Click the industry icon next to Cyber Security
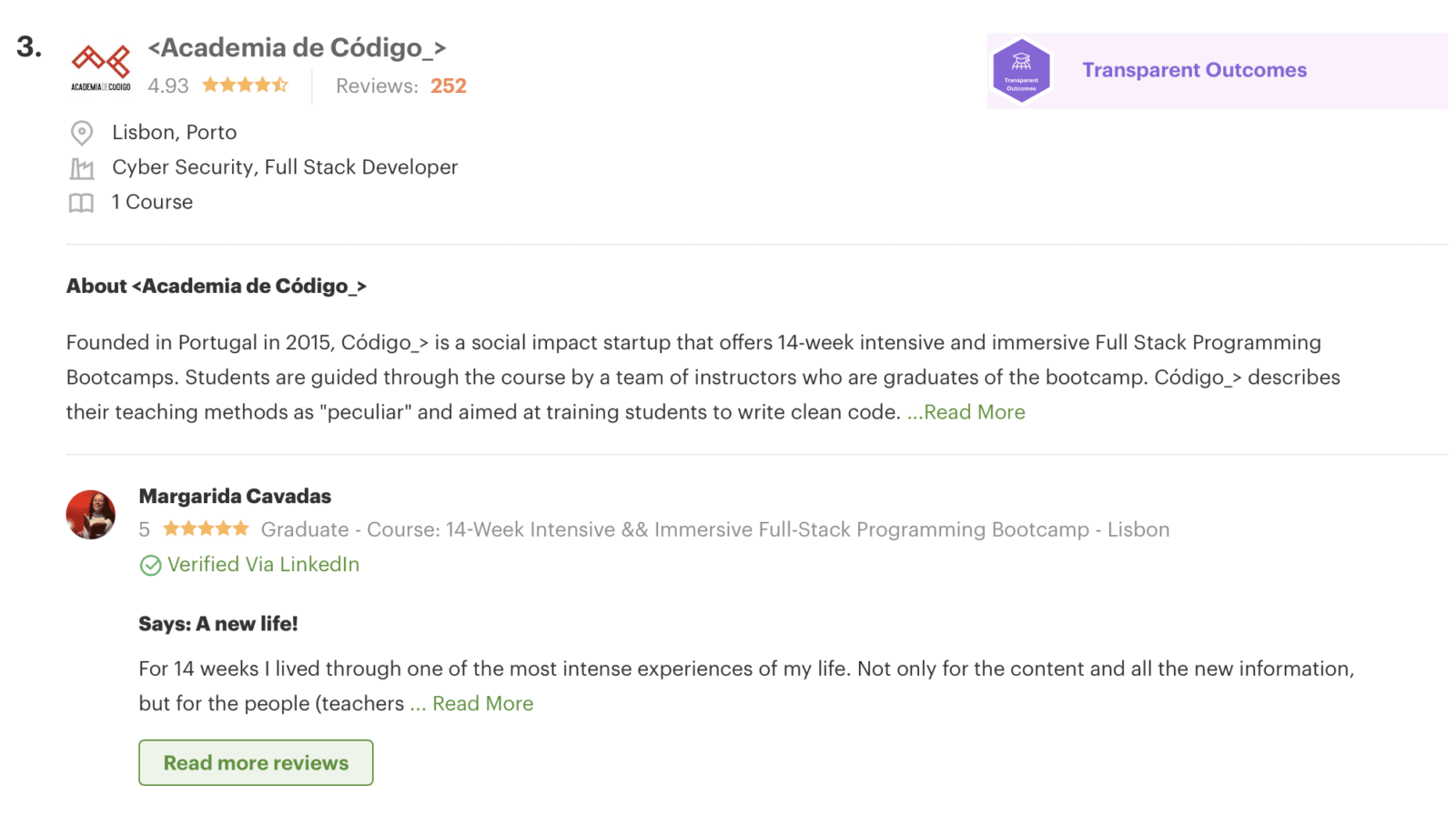Viewport: 1456px width, 825px height. point(81,167)
